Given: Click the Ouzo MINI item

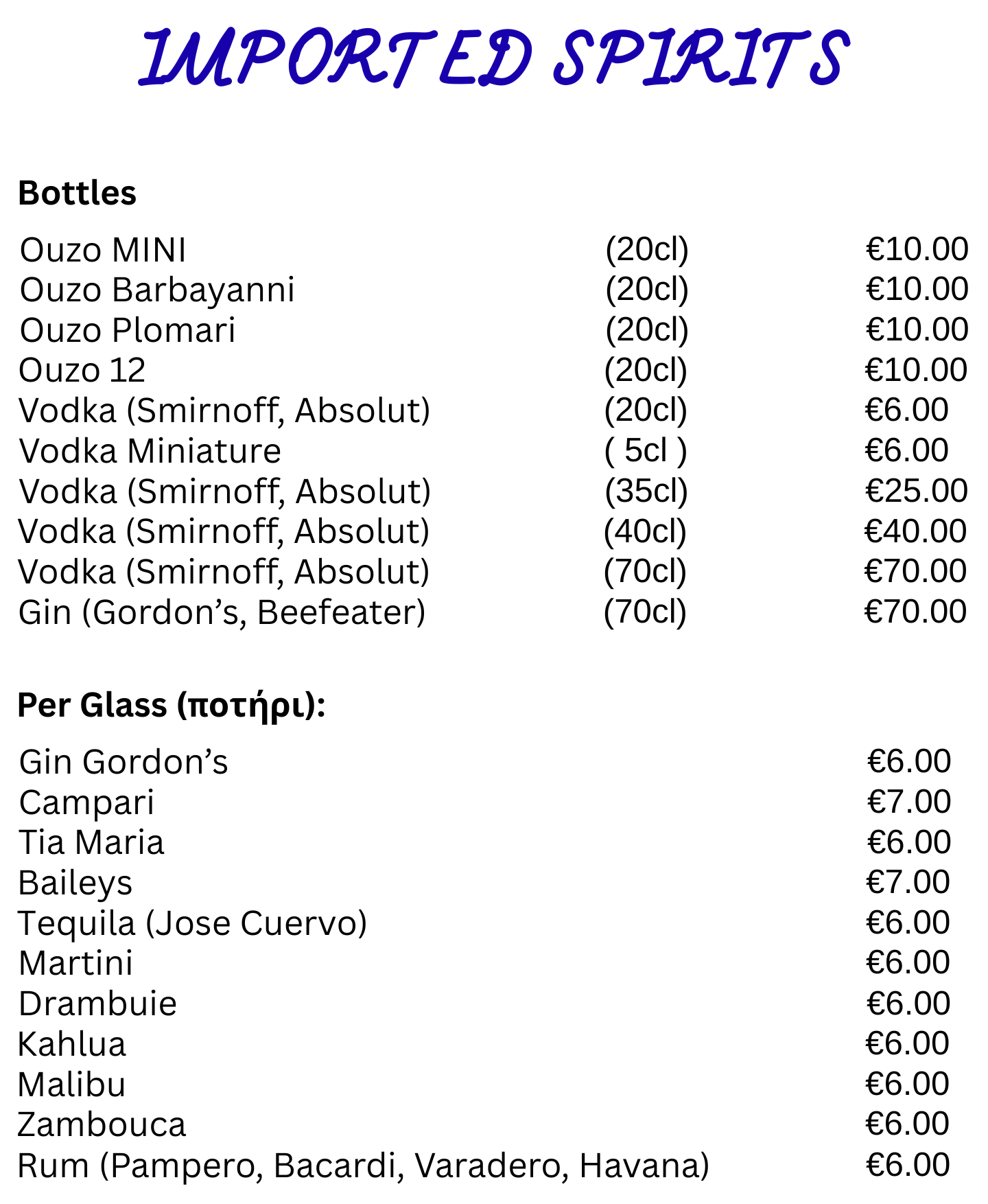Looking at the screenshot, I should click(103, 250).
